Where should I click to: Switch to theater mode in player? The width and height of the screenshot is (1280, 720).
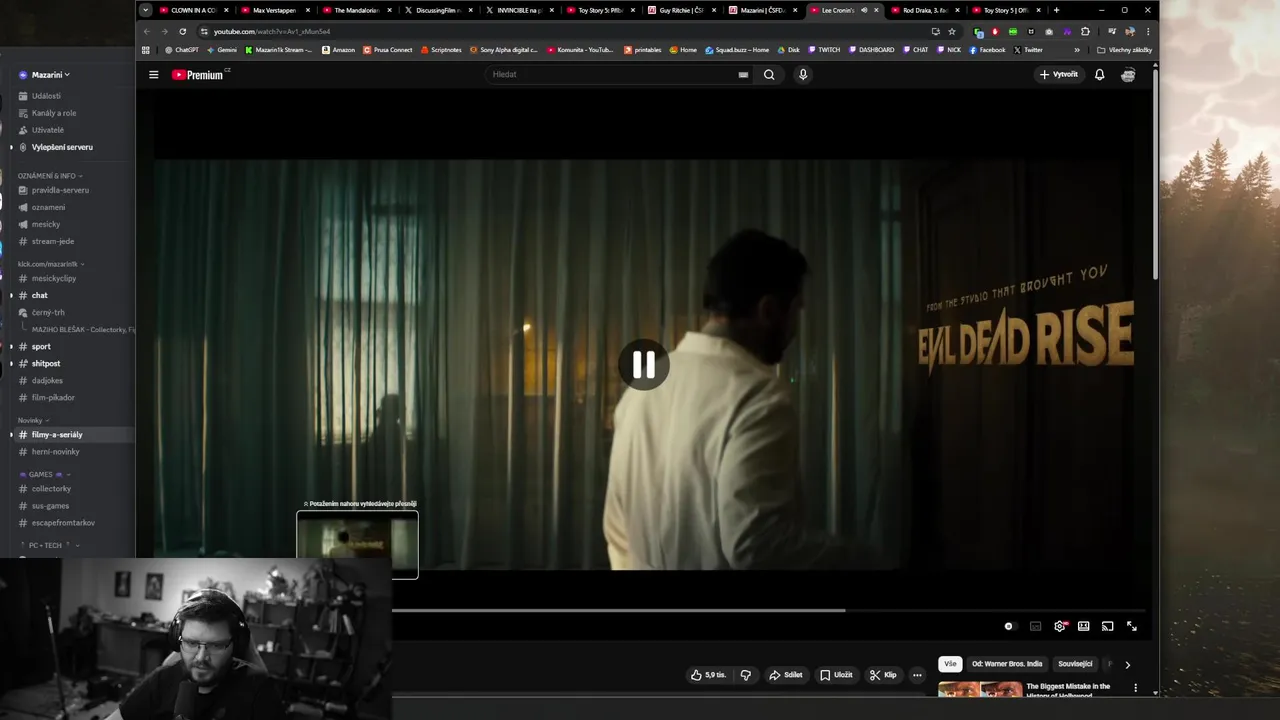click(1083, 626)
